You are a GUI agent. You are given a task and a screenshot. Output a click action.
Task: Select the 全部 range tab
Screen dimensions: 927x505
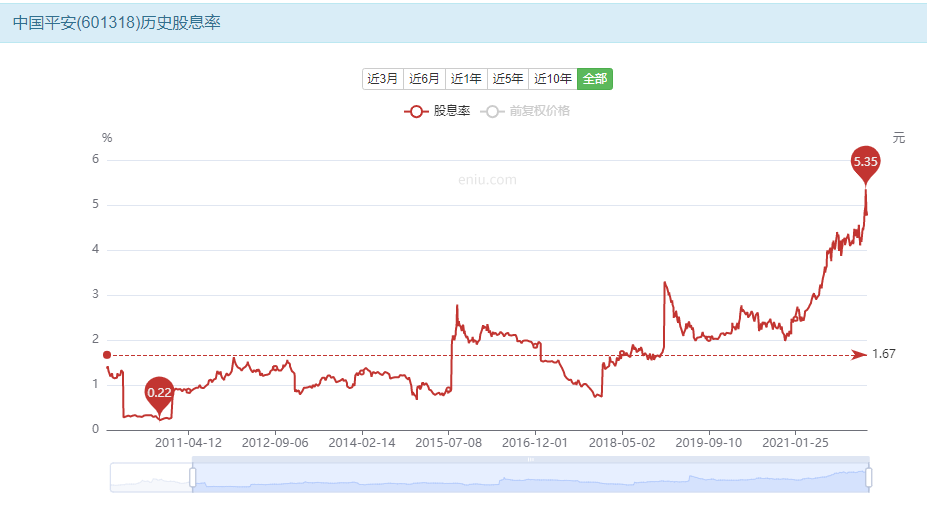tap(595, 79)
